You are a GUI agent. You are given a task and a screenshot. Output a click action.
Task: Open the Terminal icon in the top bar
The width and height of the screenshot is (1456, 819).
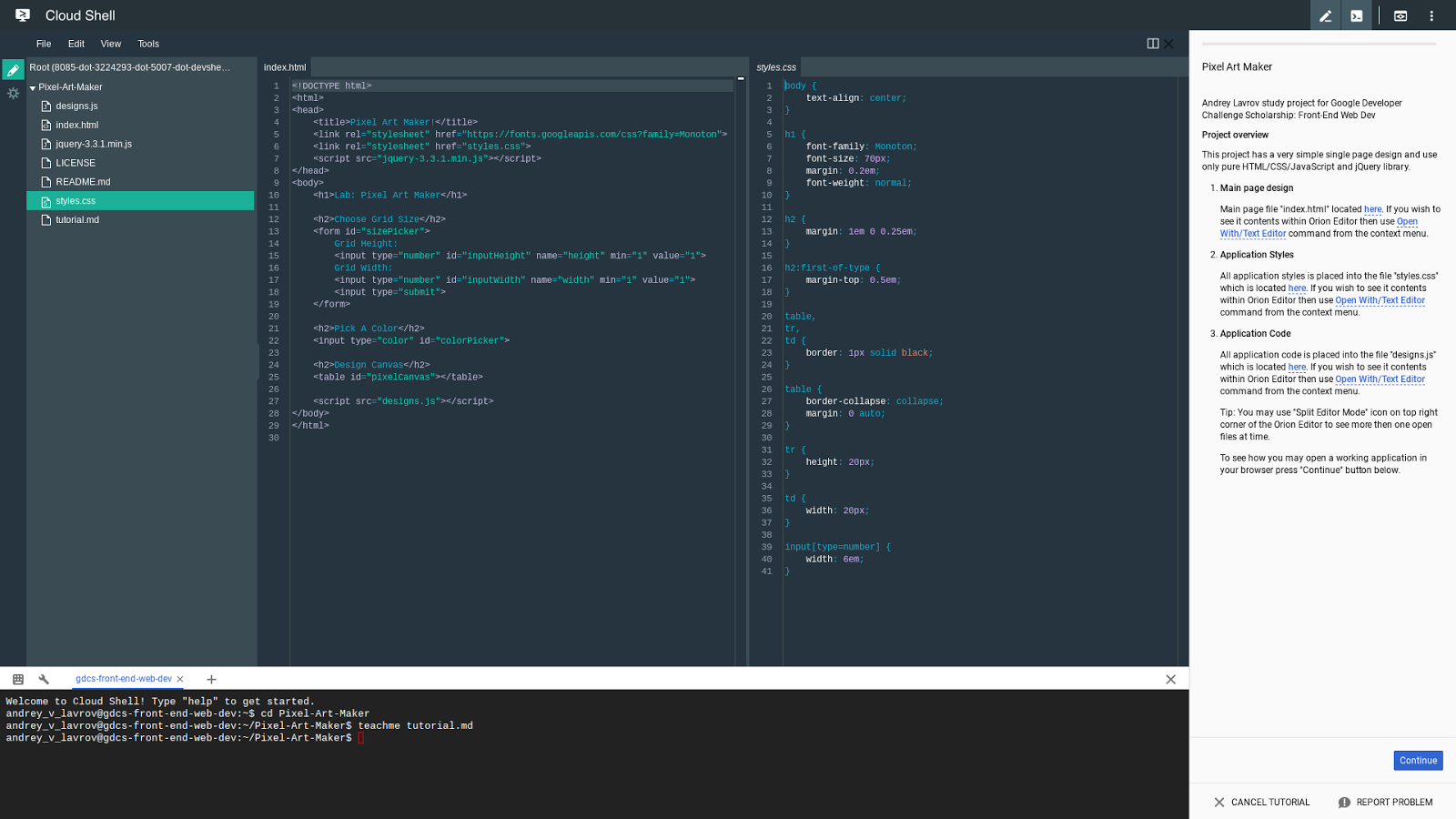point(1356,15)
